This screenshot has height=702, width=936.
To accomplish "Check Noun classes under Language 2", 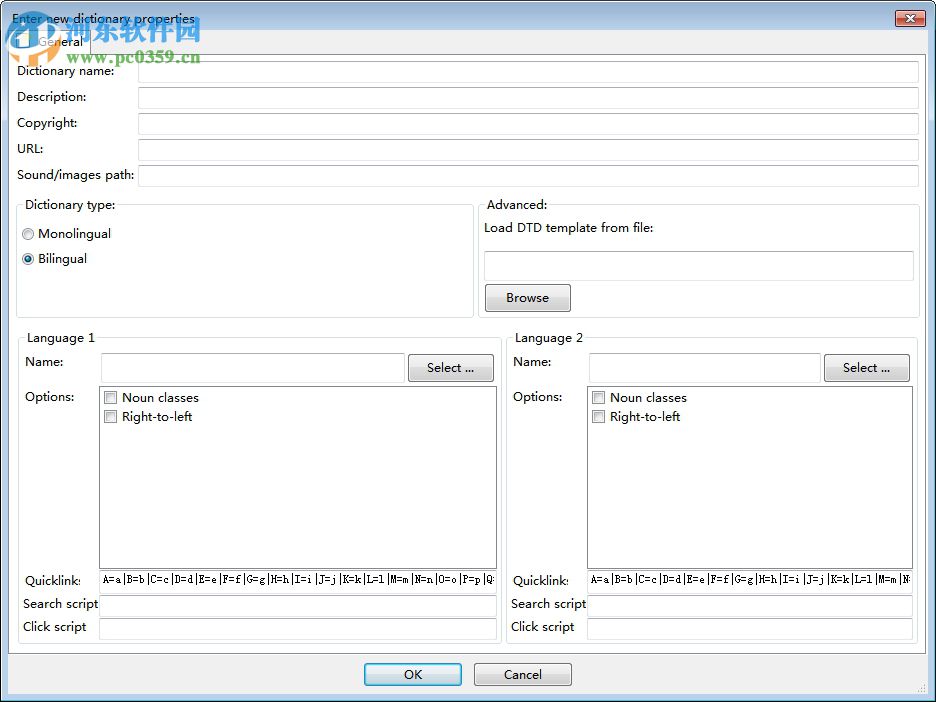I will (598, 397).
